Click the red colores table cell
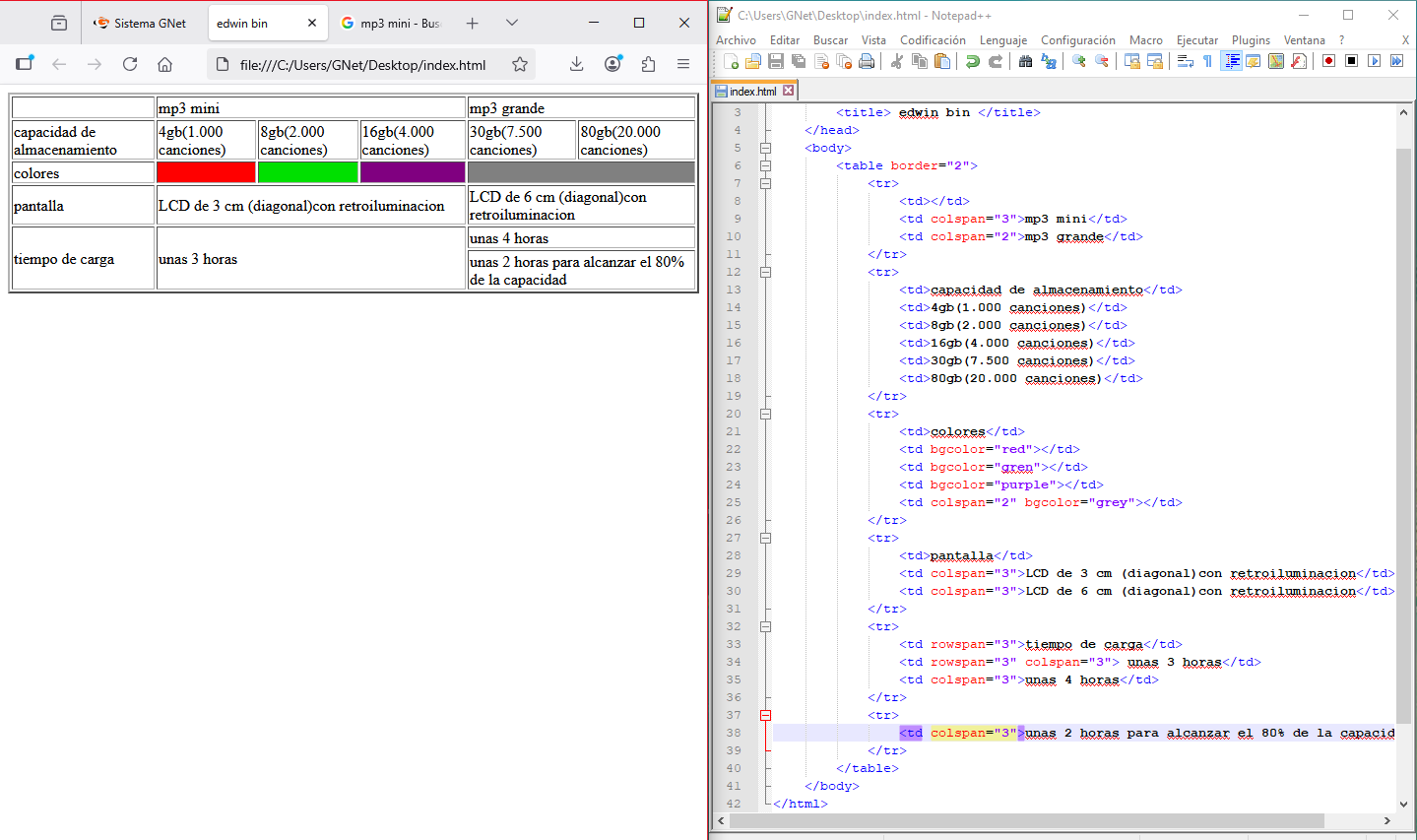Viewport: 1417px width, 840px height. tap(206, 173)
